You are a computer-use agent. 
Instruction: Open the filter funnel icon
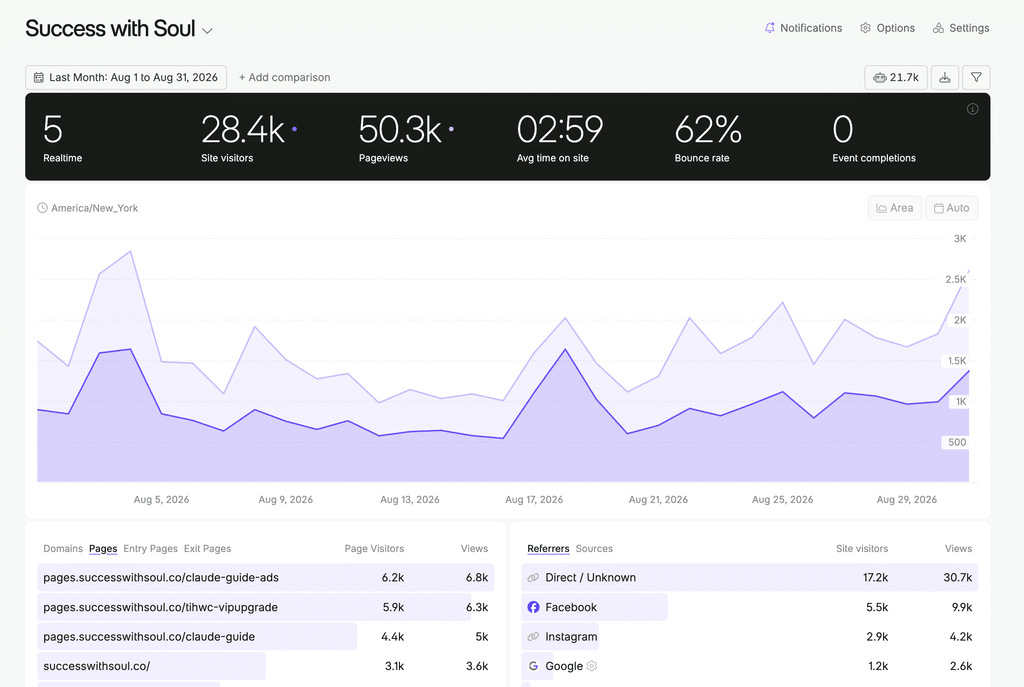976,77
